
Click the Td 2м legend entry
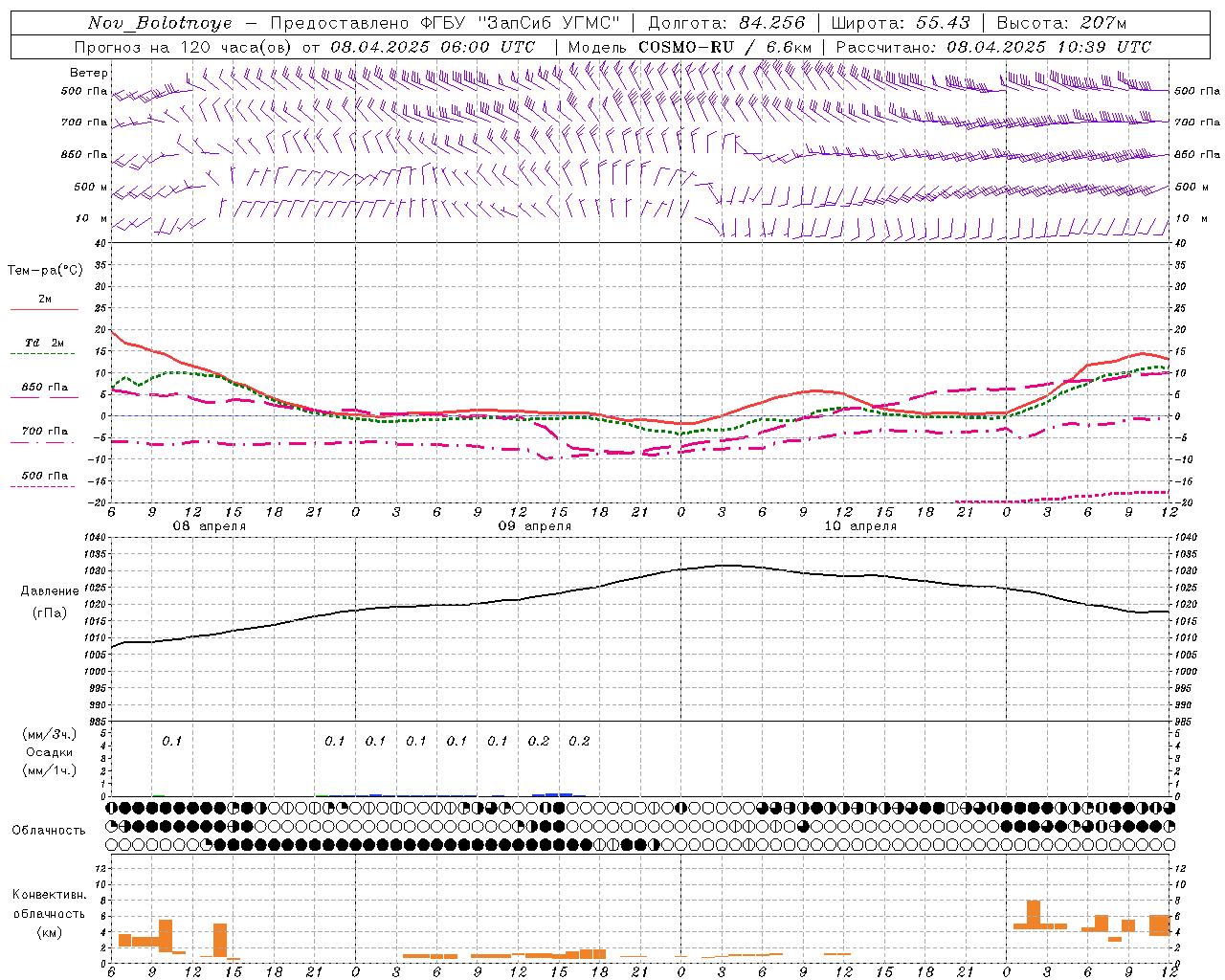click(45, 343)
